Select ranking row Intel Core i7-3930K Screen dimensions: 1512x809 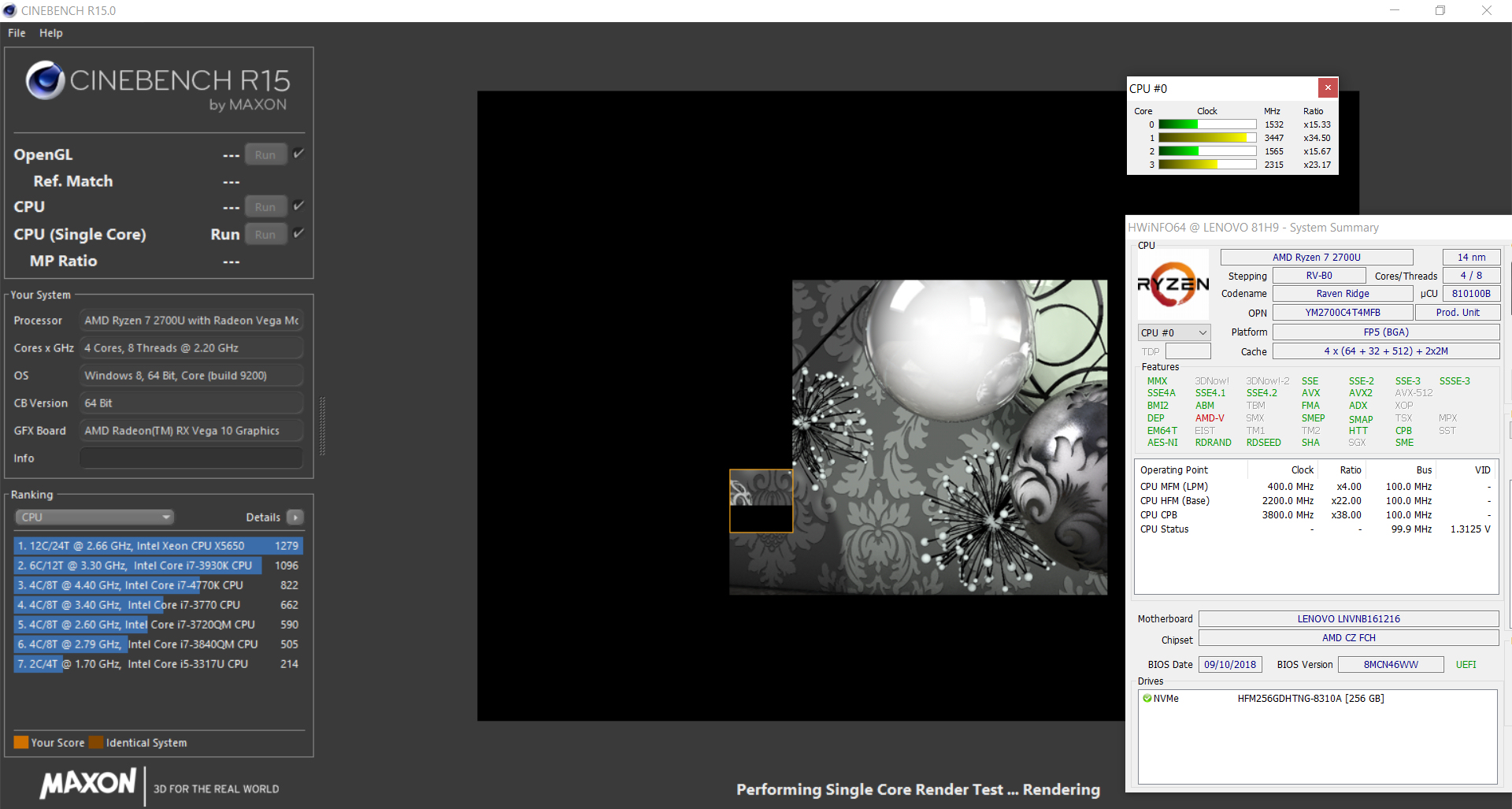pyautogui.click(x=158, y=565)
